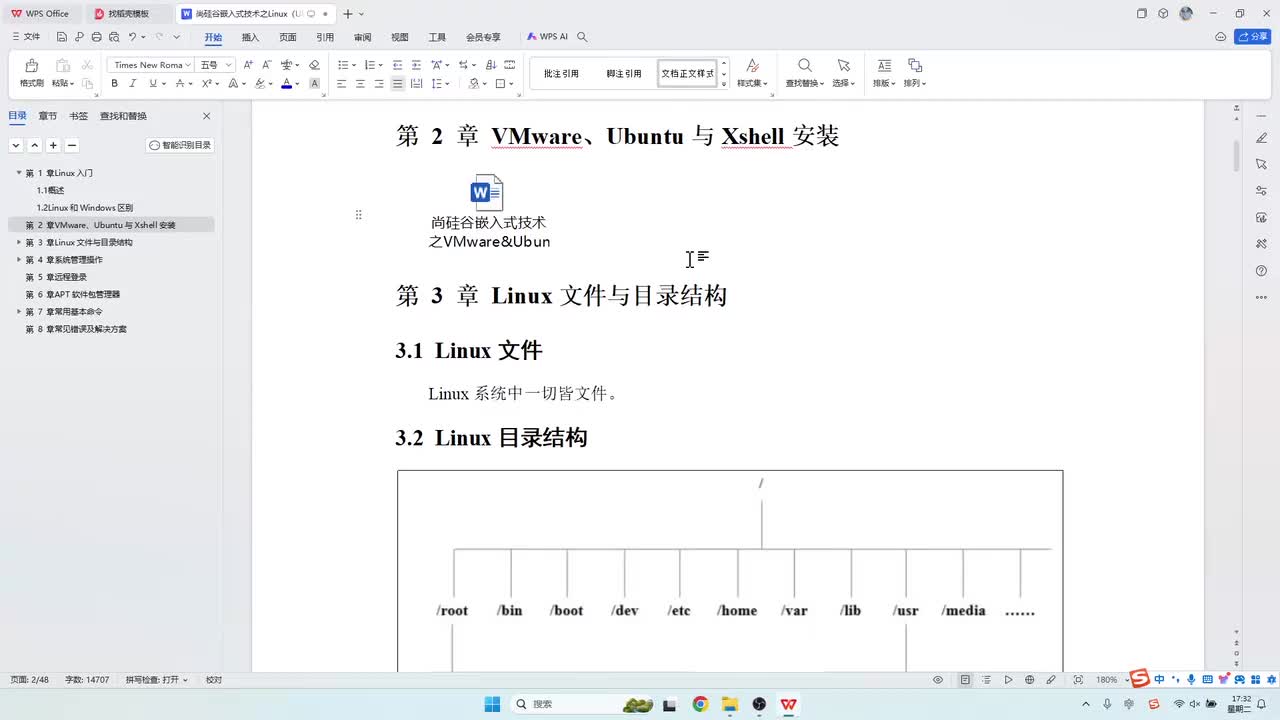Toggle character shading button
Screen dimensions: 1280x720
[314, 84]
